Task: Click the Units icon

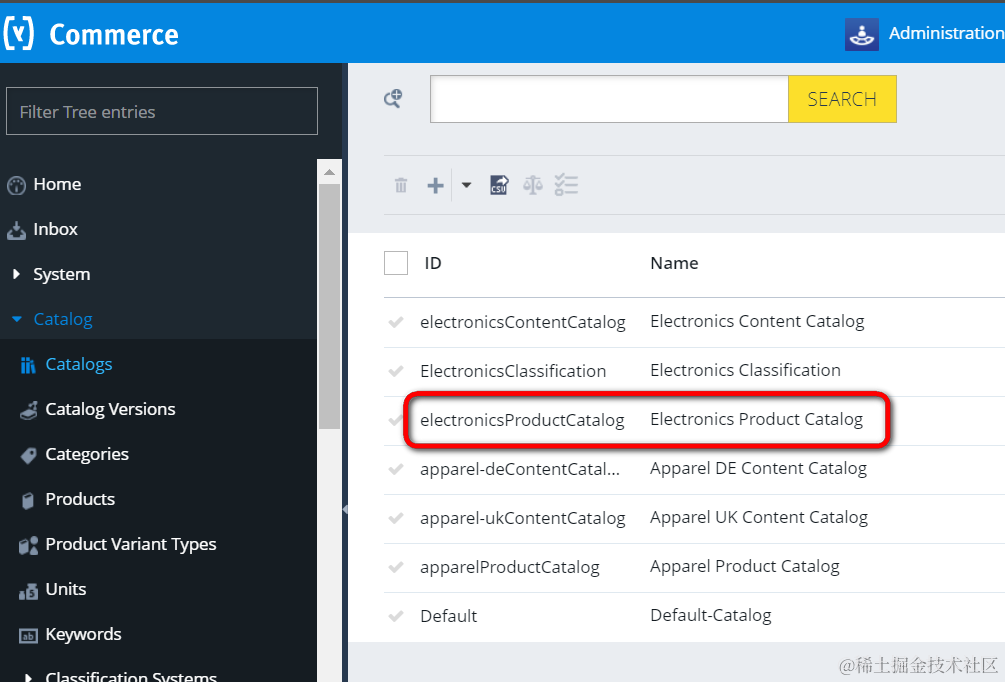Action: coord(28,591)
